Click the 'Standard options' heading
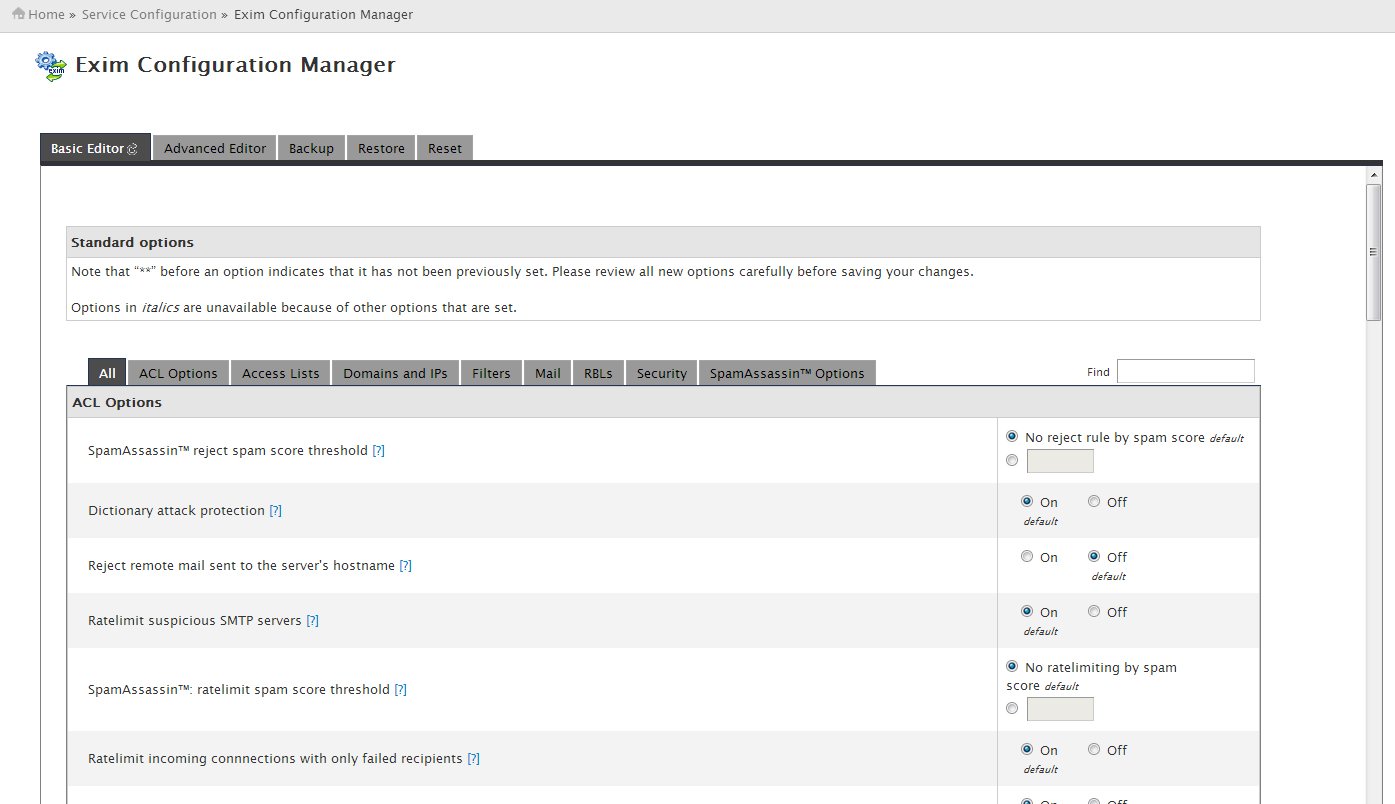This screenshot has width=1395, height=804. click(x=132, y=243)
